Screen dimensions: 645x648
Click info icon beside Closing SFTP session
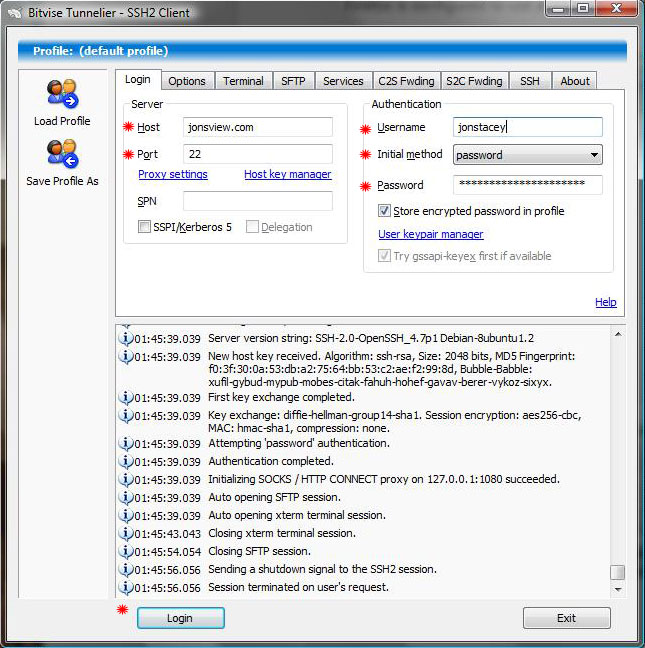(x=126, y=551)
